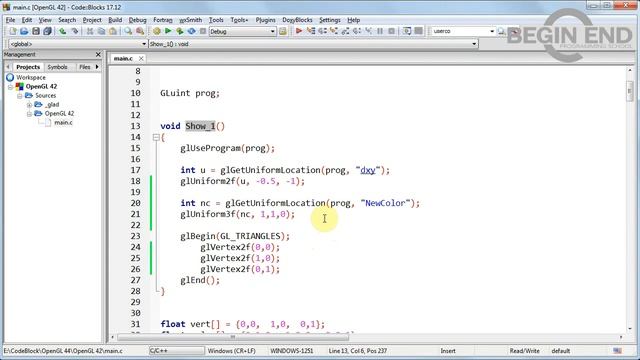The height and width of the screenshot is (360, 640).
Task: Click the Save all files icon
Action: point(47,31)
